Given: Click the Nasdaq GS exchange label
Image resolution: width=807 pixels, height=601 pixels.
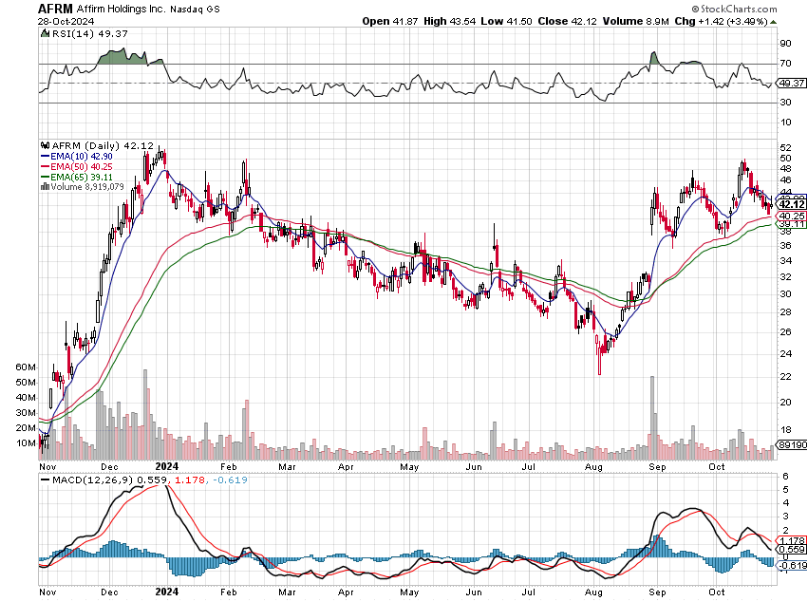Looking at the screenshot, I should [x=195, y=9].
